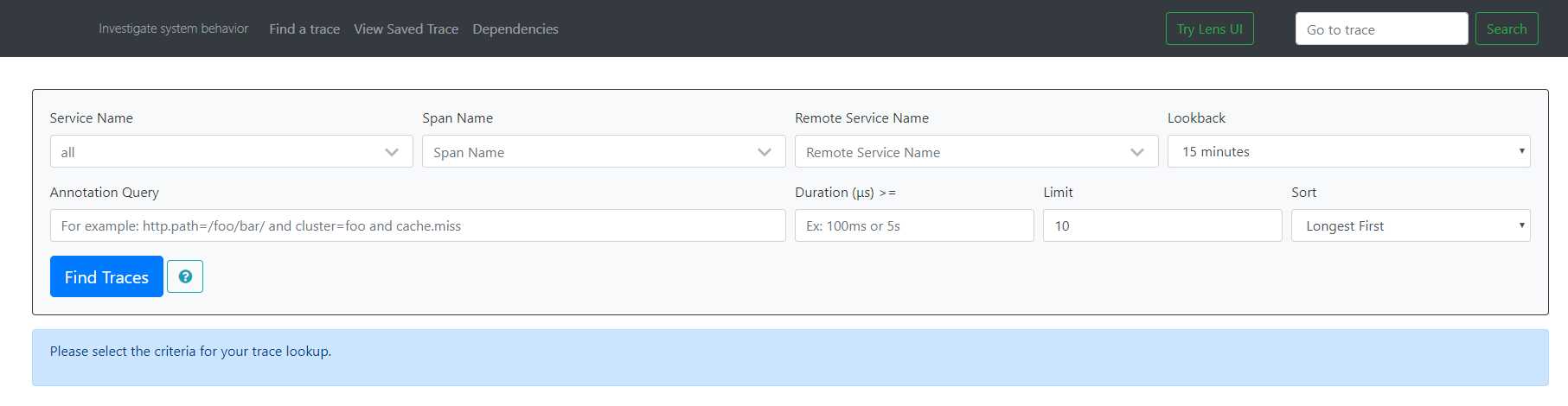Click the Find Traces button

pyautogui.click(x=106, y=276)
